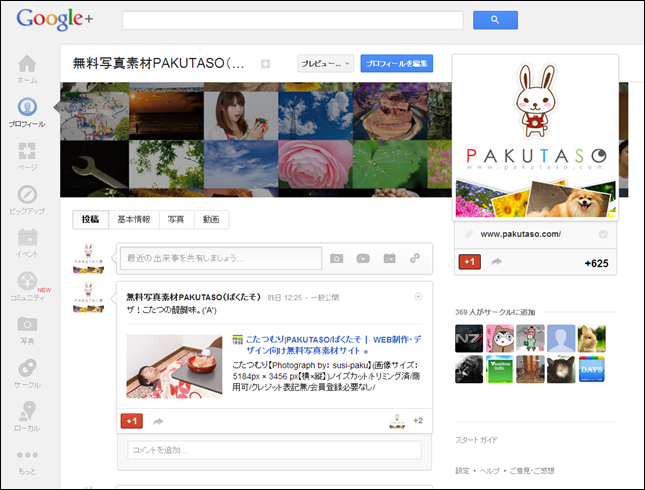Click the share arrow on profile card
The width and height of the screenshot is (645, 490).
pyautogui.click(x=497, y=262)
